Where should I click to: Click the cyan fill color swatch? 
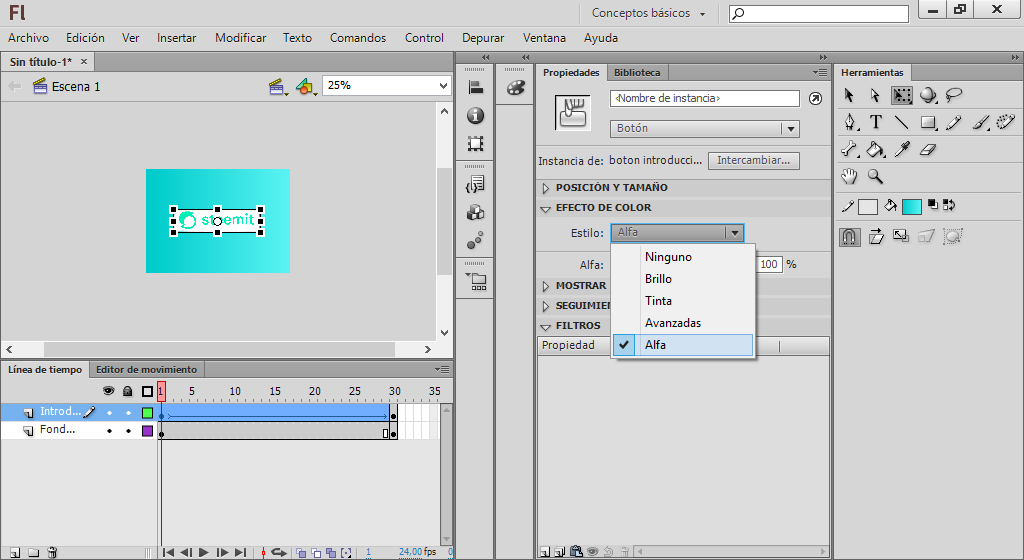click(x=912, y=207)
